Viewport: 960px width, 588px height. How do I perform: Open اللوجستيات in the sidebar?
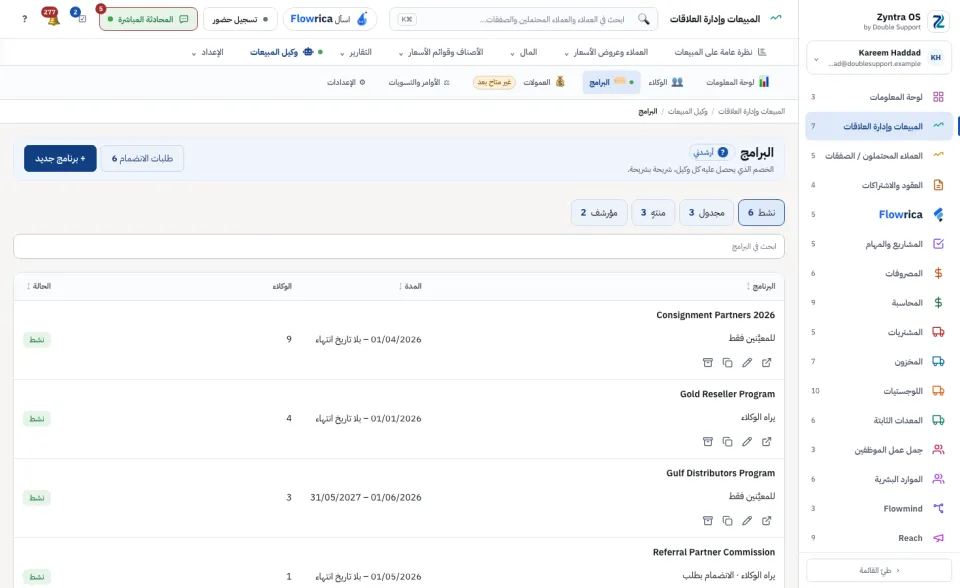(879, 391)
